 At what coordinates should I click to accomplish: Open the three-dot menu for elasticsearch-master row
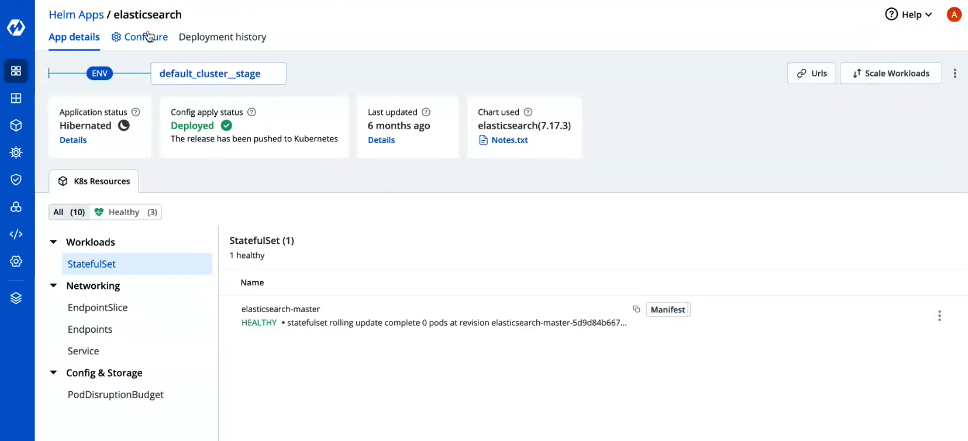pos(939,316)
